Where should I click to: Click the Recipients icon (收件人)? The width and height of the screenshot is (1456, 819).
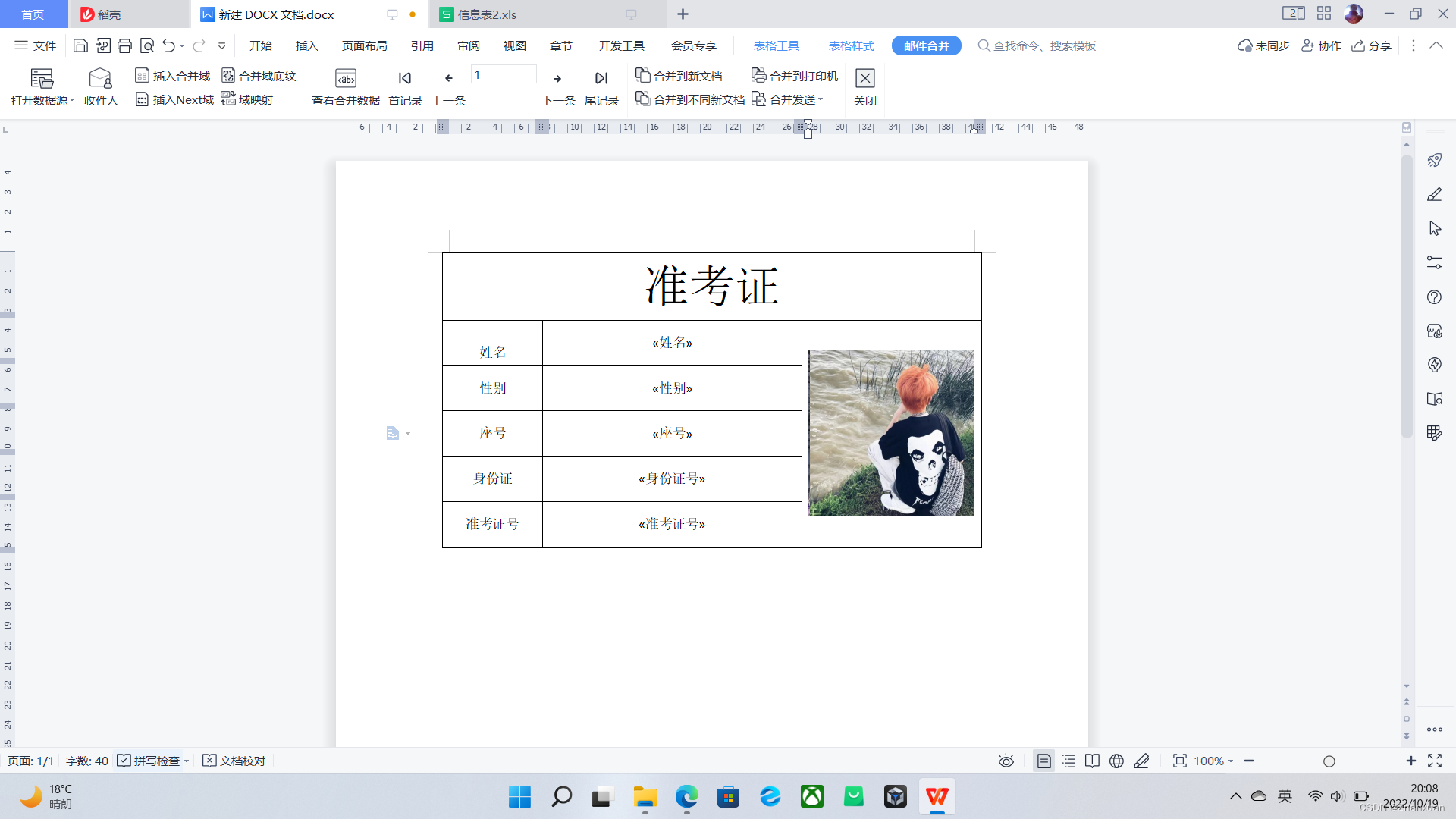[x=100, y=79]
